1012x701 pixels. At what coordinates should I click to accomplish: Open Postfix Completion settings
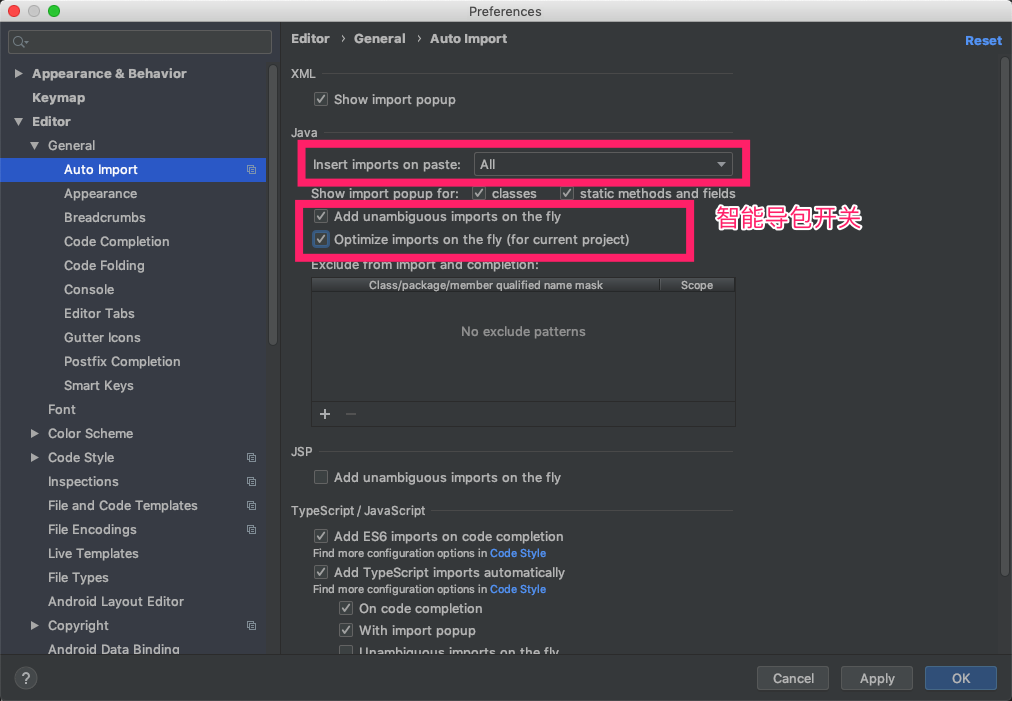[x=122, y=361]
